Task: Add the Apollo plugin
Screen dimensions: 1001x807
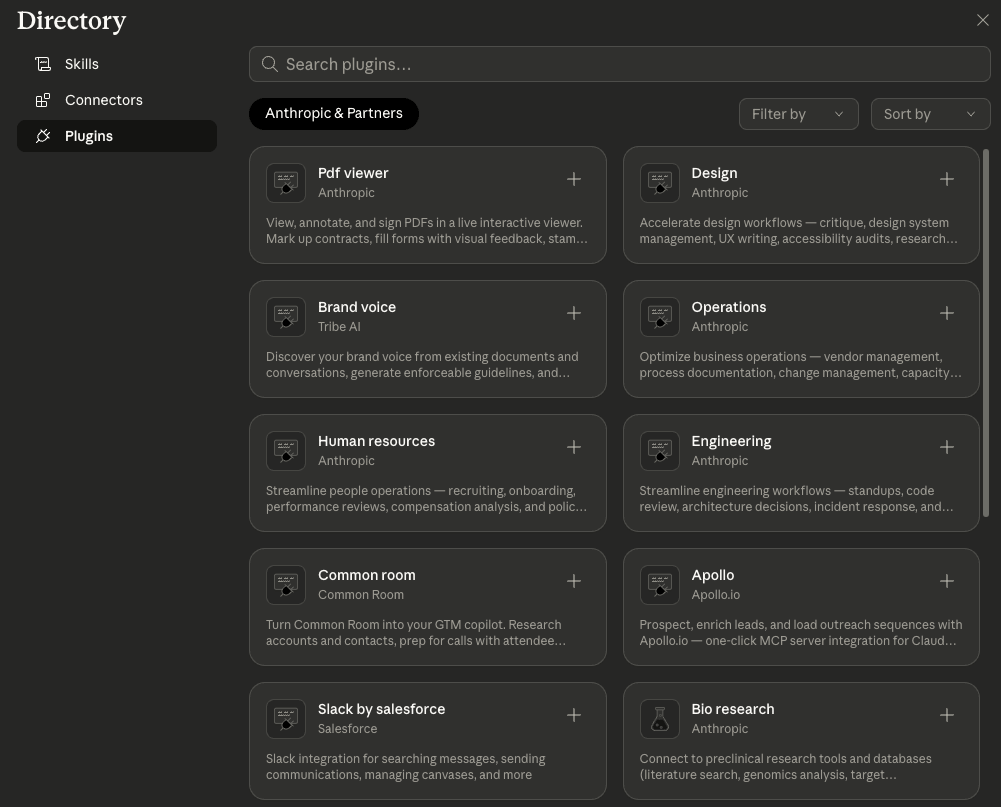Action: point(947,582)
